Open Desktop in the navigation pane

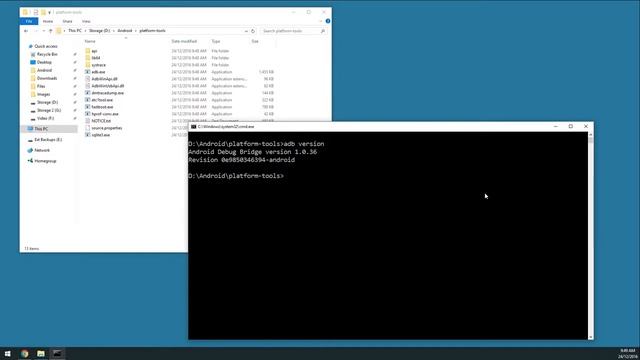pyautogui.click(x=44, y=62)
